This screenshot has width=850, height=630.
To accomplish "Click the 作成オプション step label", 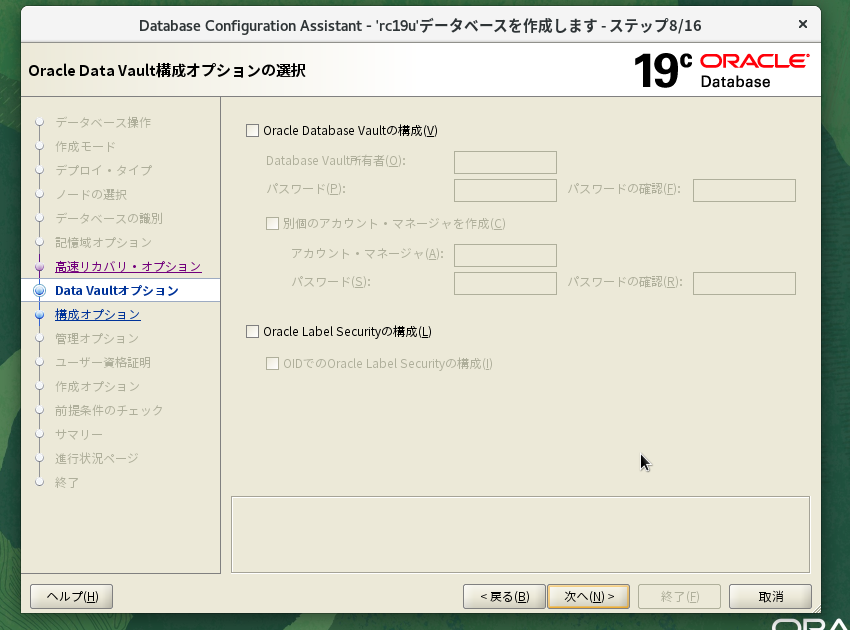I will [x=98, y=387].
